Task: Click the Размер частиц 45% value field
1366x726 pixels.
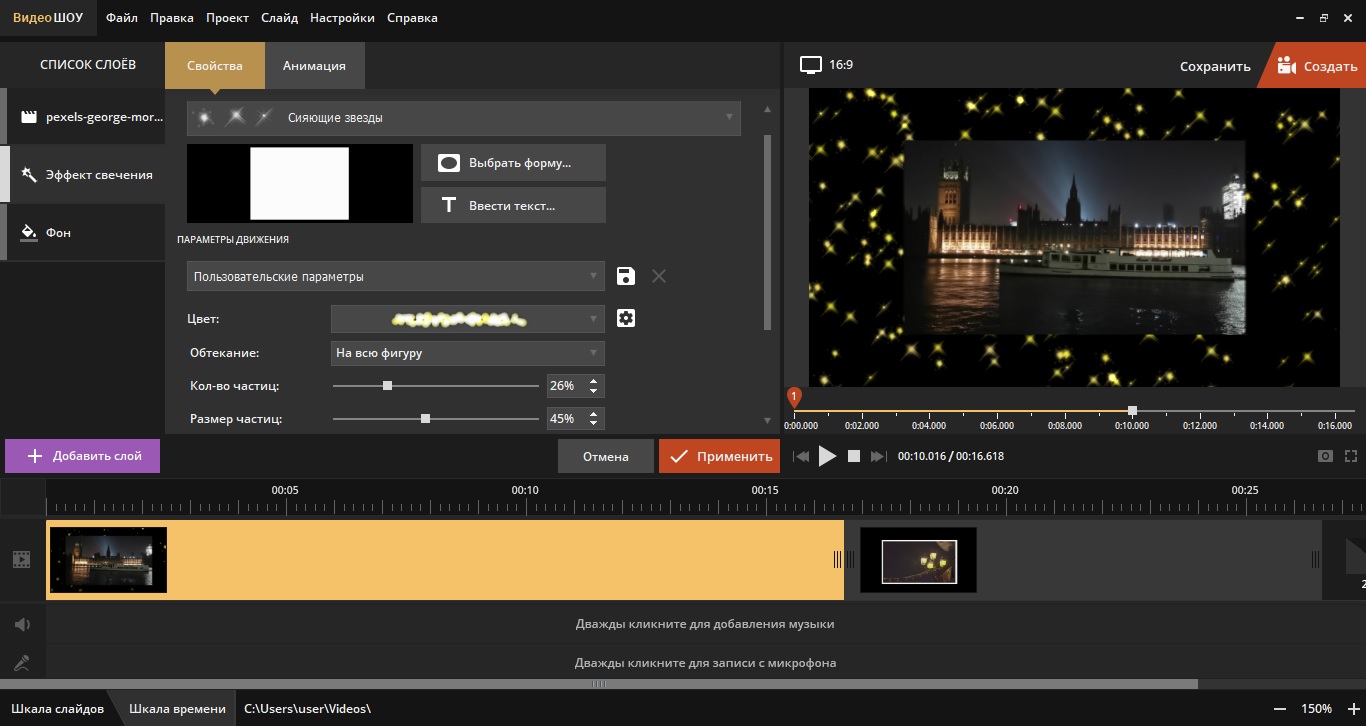Action: click(x=565, y=419)
